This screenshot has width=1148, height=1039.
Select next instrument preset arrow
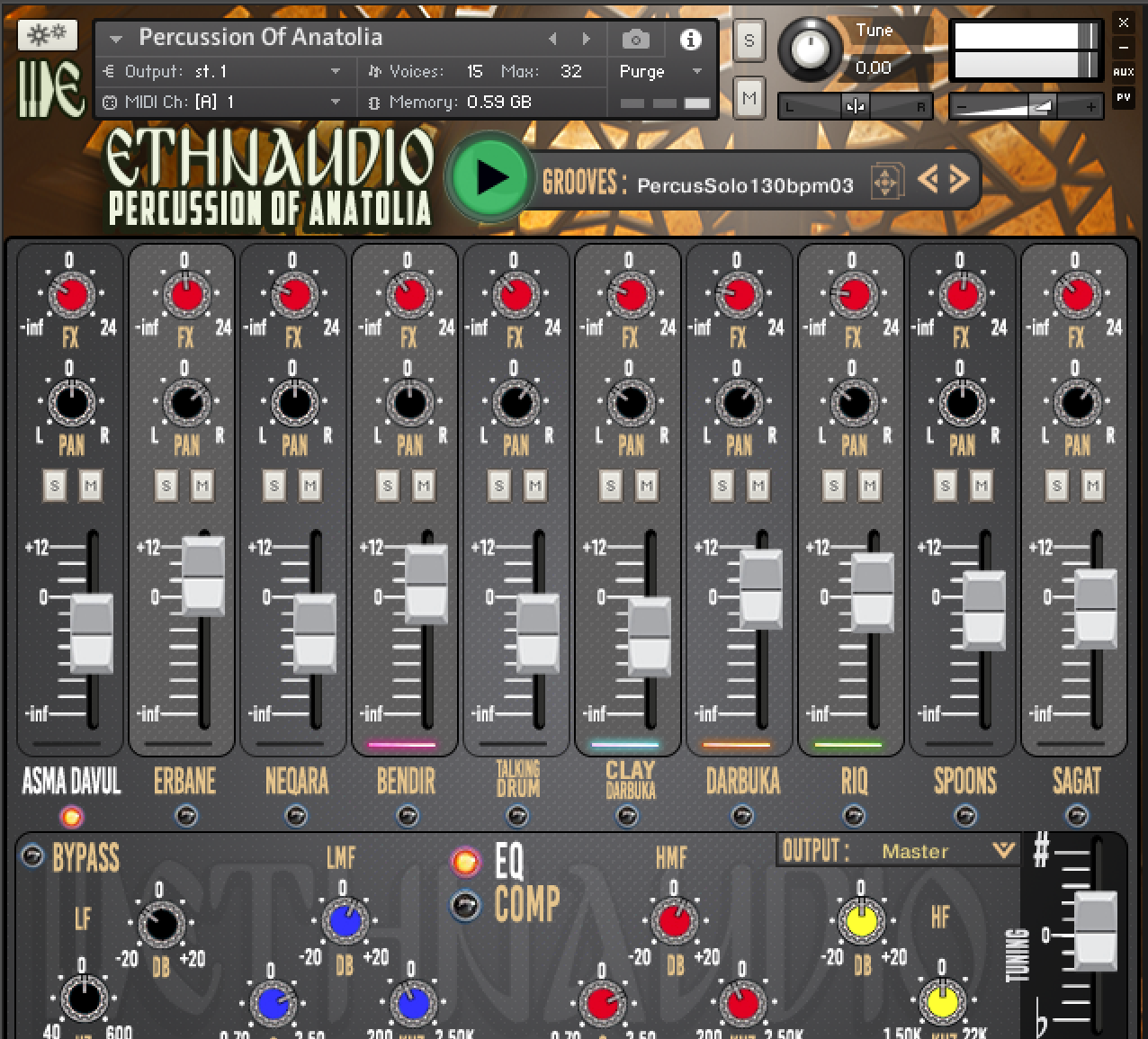pos(587,39)
